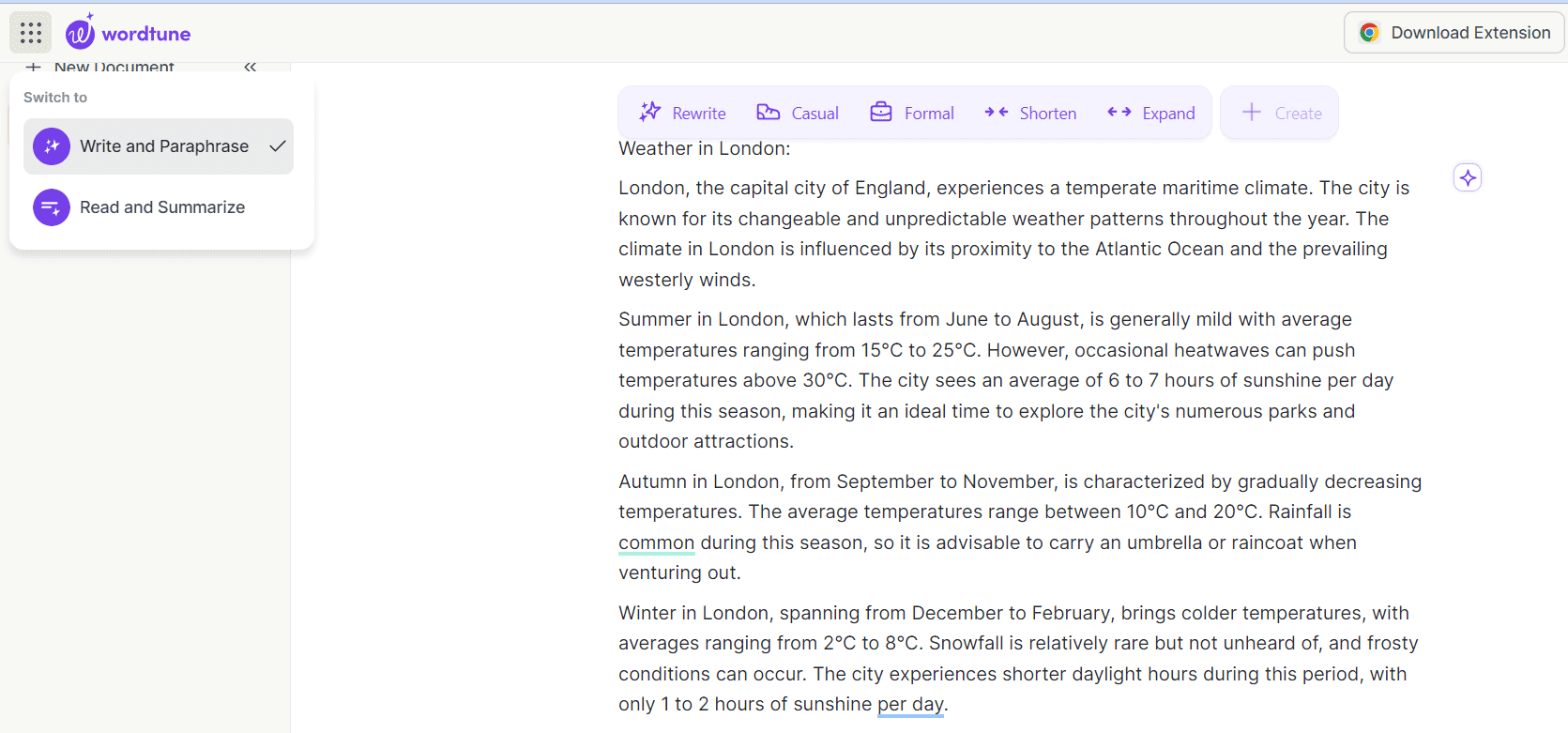Click the Casual tone cloud icon
The width and height of the screenshot is (1568, 733).
(x=768, y=112)
